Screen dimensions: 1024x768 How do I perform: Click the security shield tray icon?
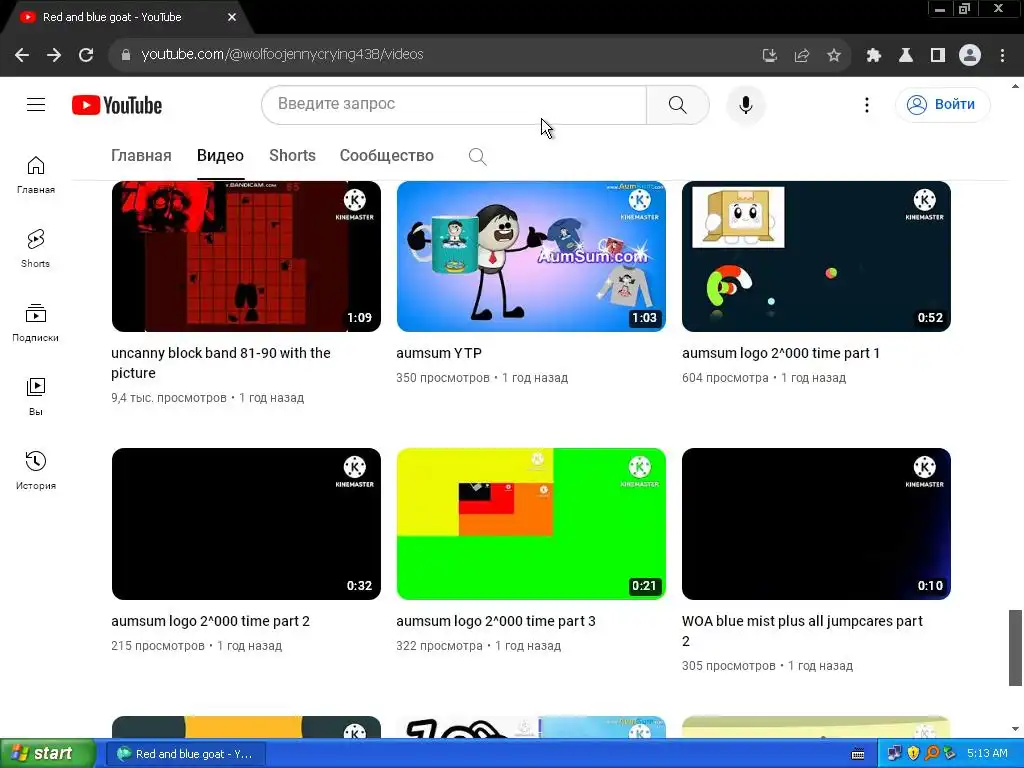click(913, 754)
